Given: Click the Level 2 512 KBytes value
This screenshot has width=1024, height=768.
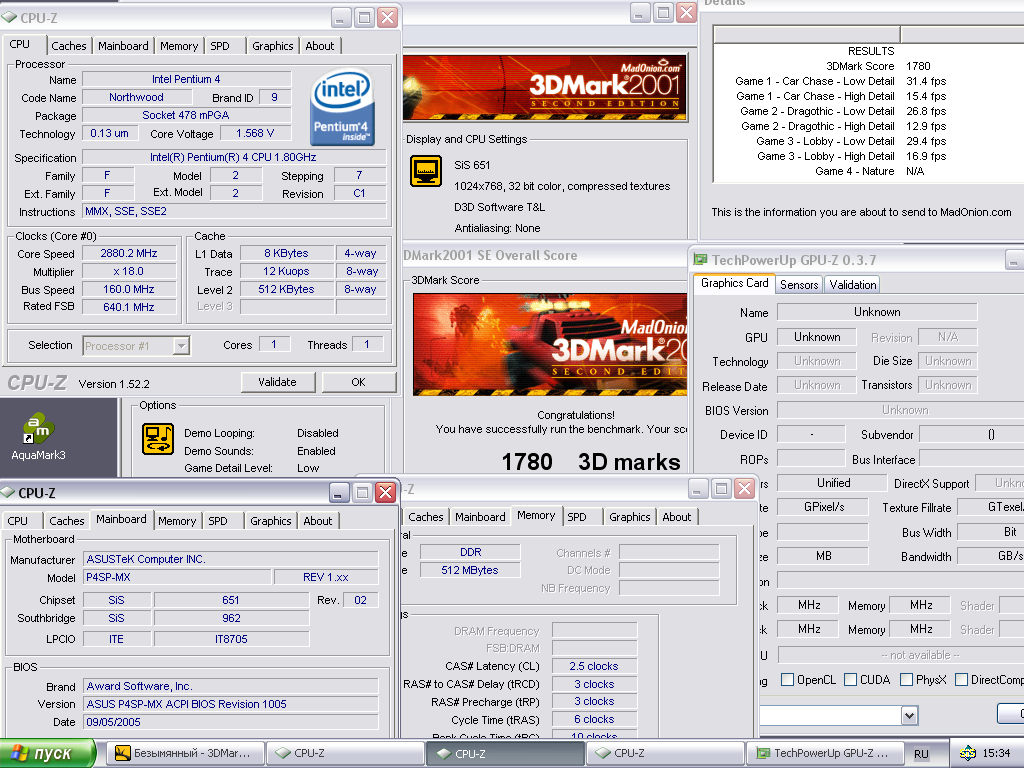Looking at the screenshot, I should pyautogui.click(x=286, y=289).
